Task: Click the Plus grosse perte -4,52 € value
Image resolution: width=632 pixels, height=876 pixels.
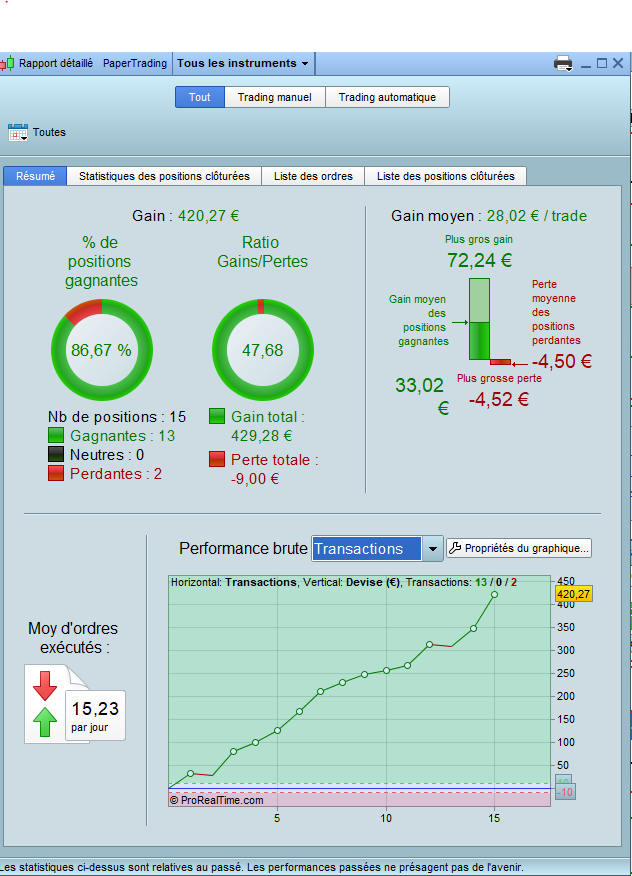Action: point(498,399)
